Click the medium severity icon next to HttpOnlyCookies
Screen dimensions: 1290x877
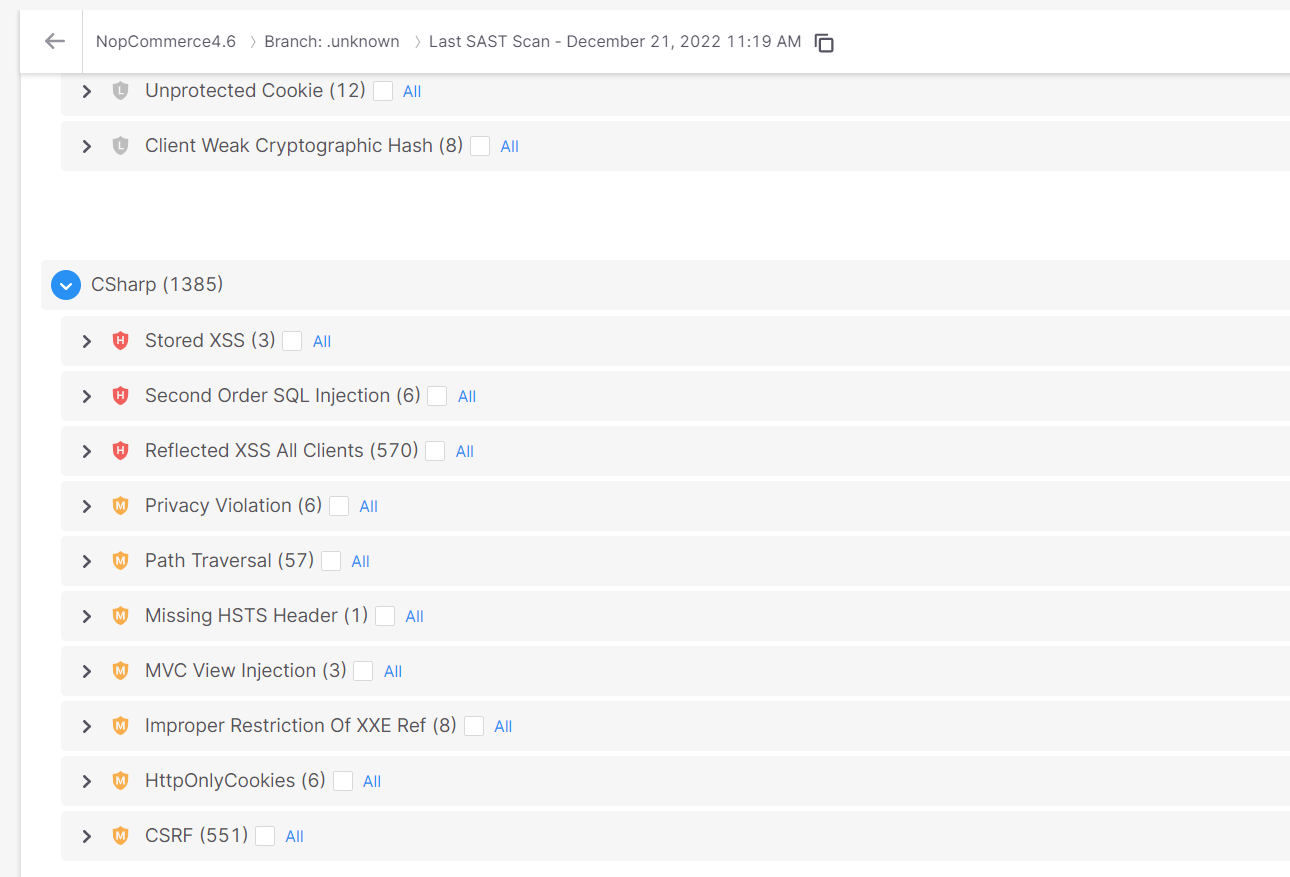tap(120, 781)
